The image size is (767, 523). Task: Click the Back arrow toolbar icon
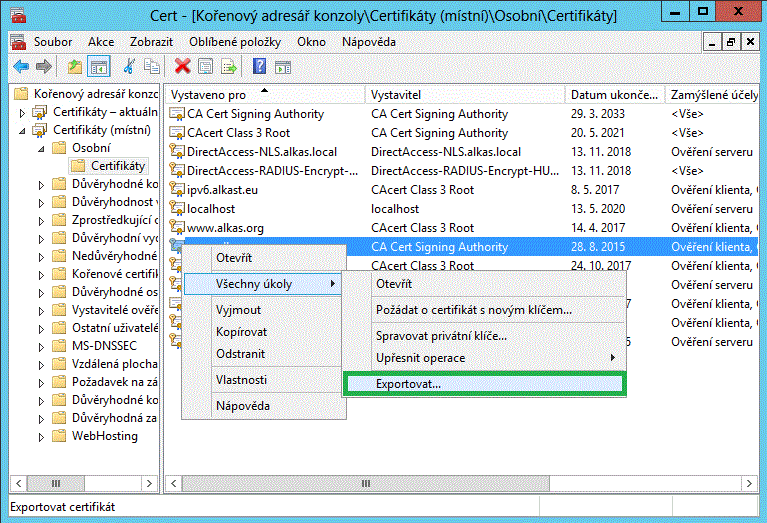click(x=20, y=67)
